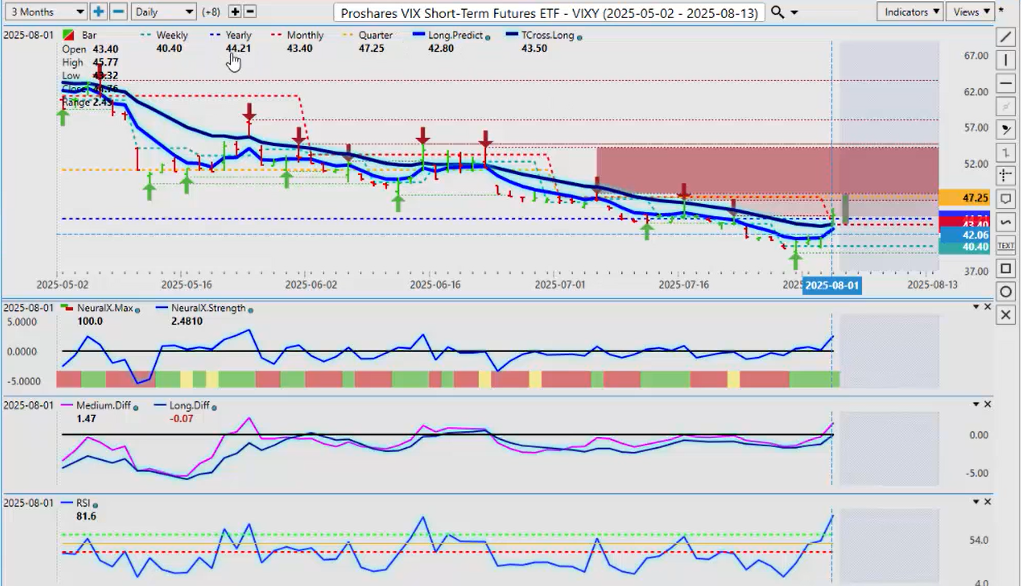Select the TEXT annotation tool
The height and width of the screenshot is (586, 1021).
(x=1006, y=245)
